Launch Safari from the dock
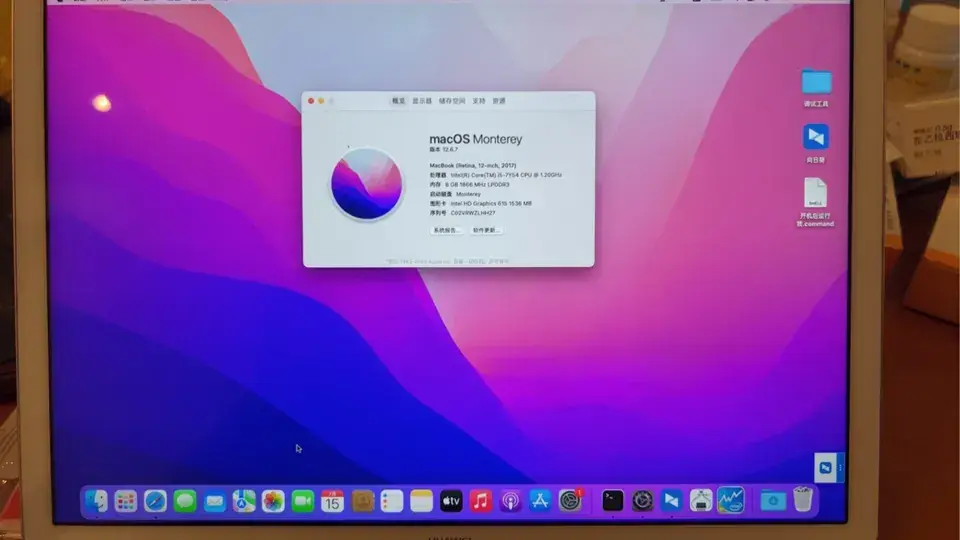The width and height of the screenshot is (960, 540). pyautogui.click(x=156, y=501)
